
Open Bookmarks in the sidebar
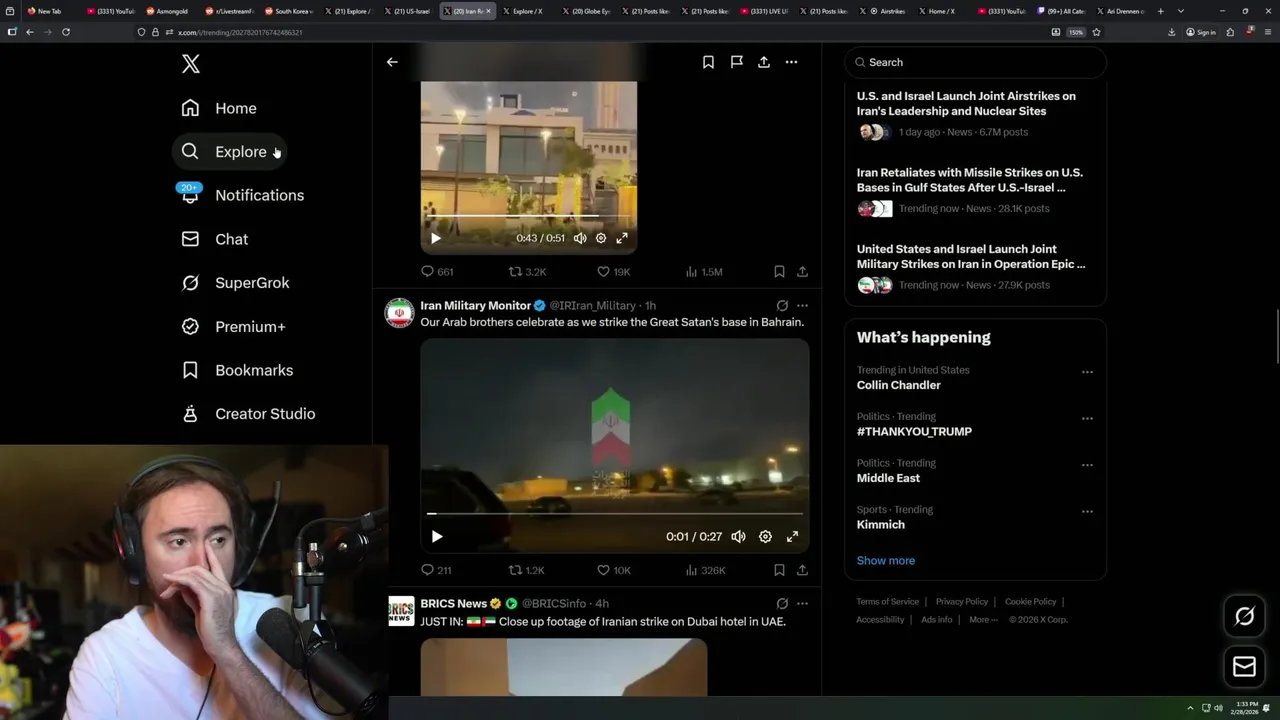pos(238,370)
